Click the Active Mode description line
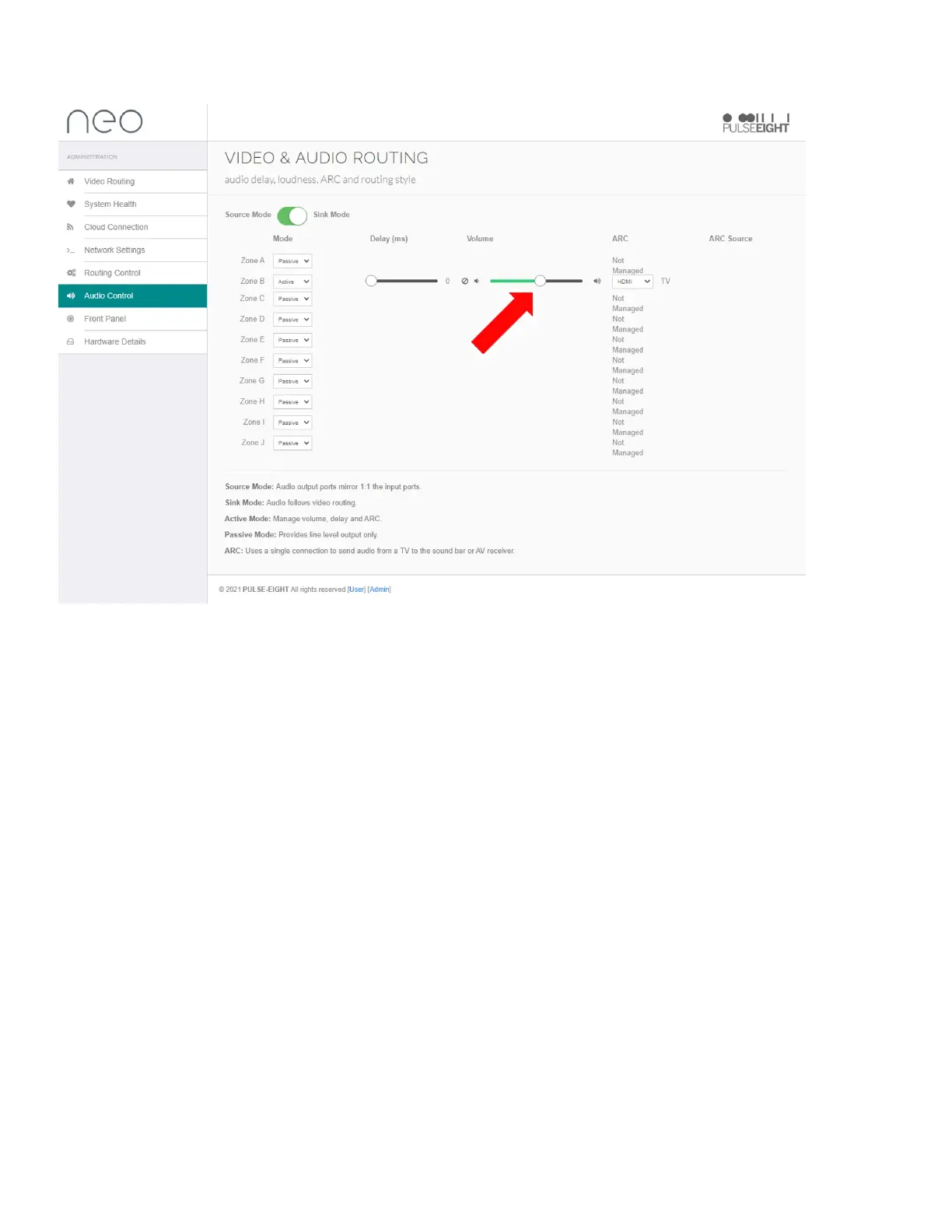The image size is (952, 1232). pyautogui.click(x=303, y=519)
